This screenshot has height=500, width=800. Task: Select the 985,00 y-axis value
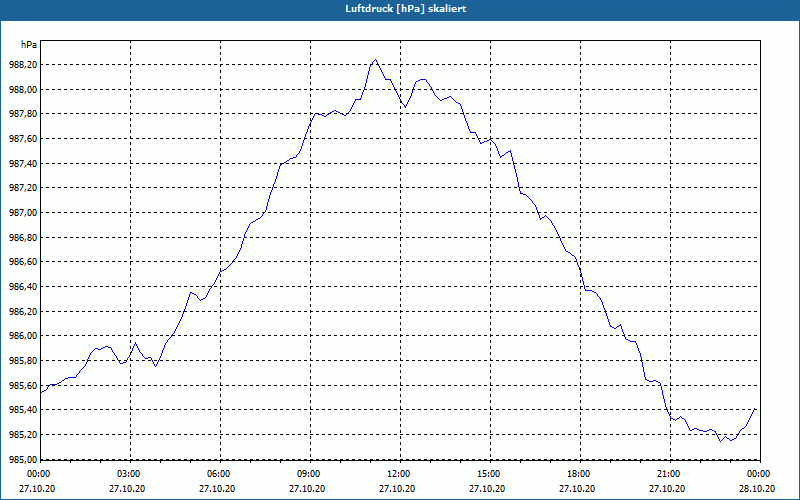pos(23,459)
